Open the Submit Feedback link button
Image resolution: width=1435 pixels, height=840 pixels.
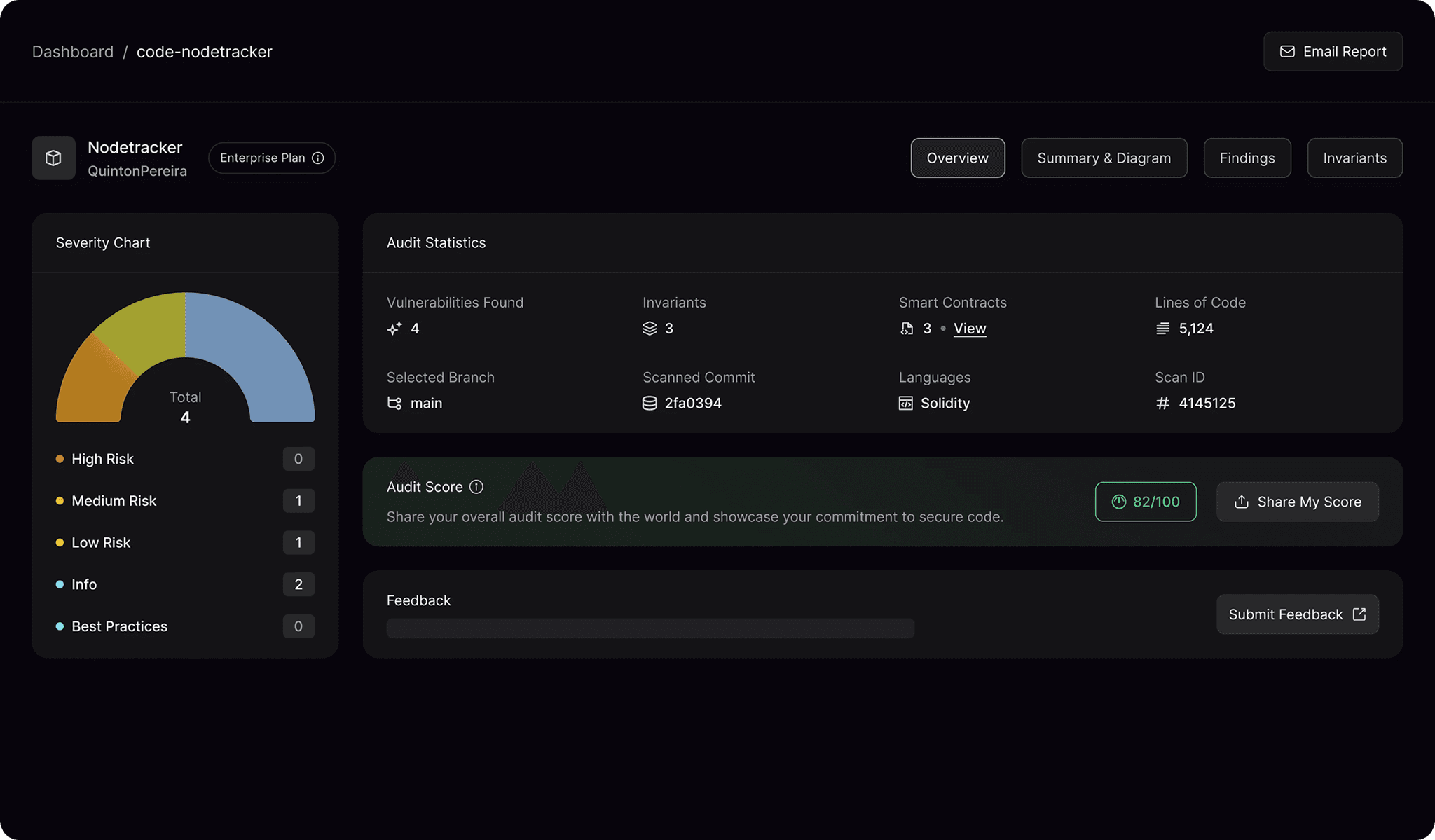[x=1297, y=614]
